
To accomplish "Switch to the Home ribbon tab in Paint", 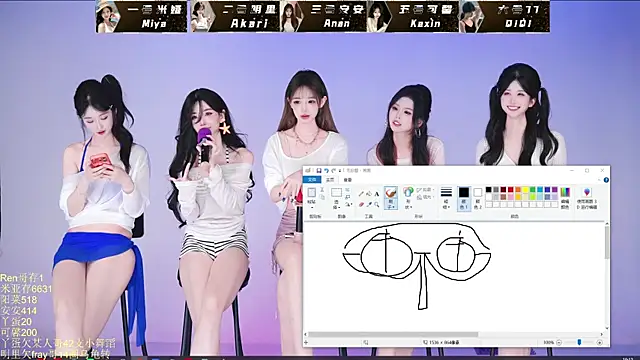I will 330,180.
